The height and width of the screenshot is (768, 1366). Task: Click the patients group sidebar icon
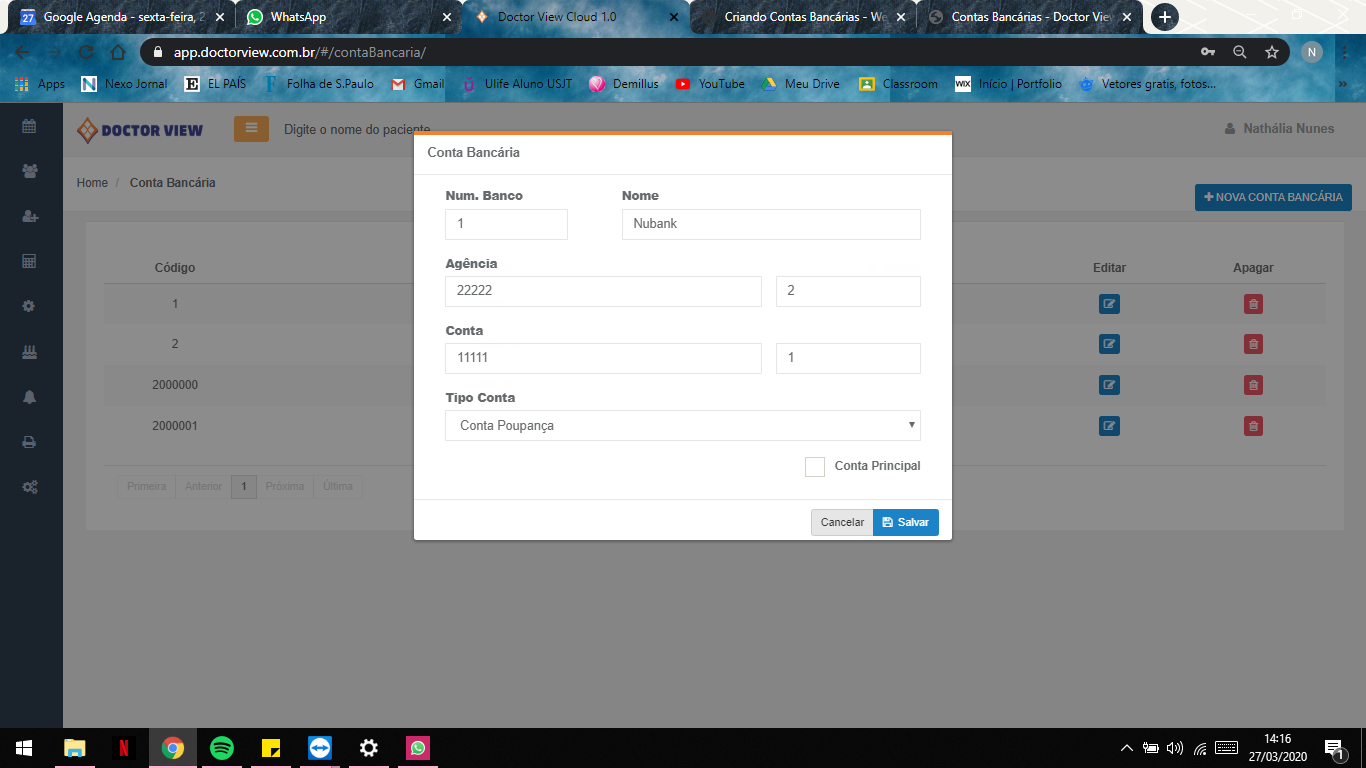click(x=29, y=171)
